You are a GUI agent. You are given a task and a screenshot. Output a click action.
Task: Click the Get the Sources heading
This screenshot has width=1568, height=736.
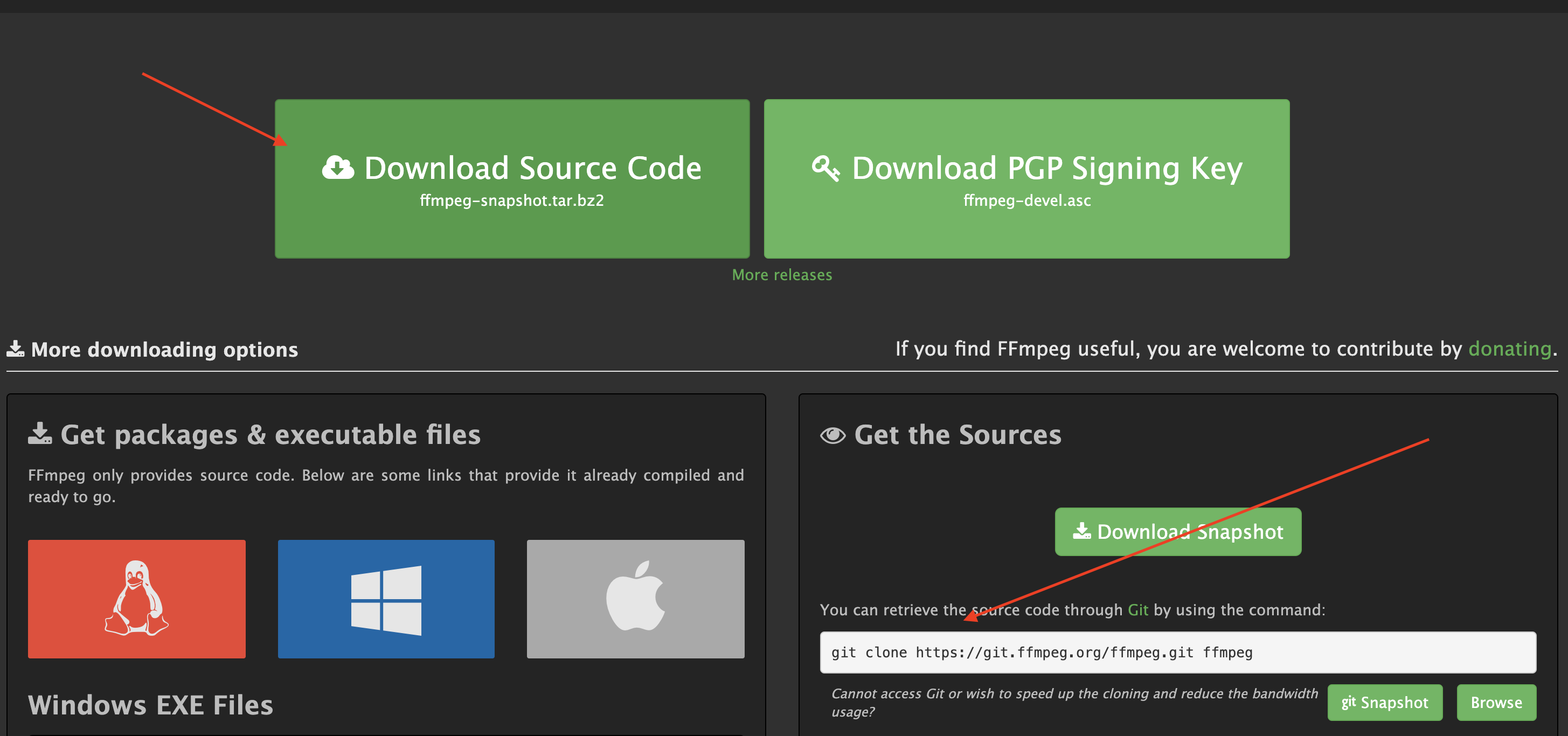click(x=958, y=435)
